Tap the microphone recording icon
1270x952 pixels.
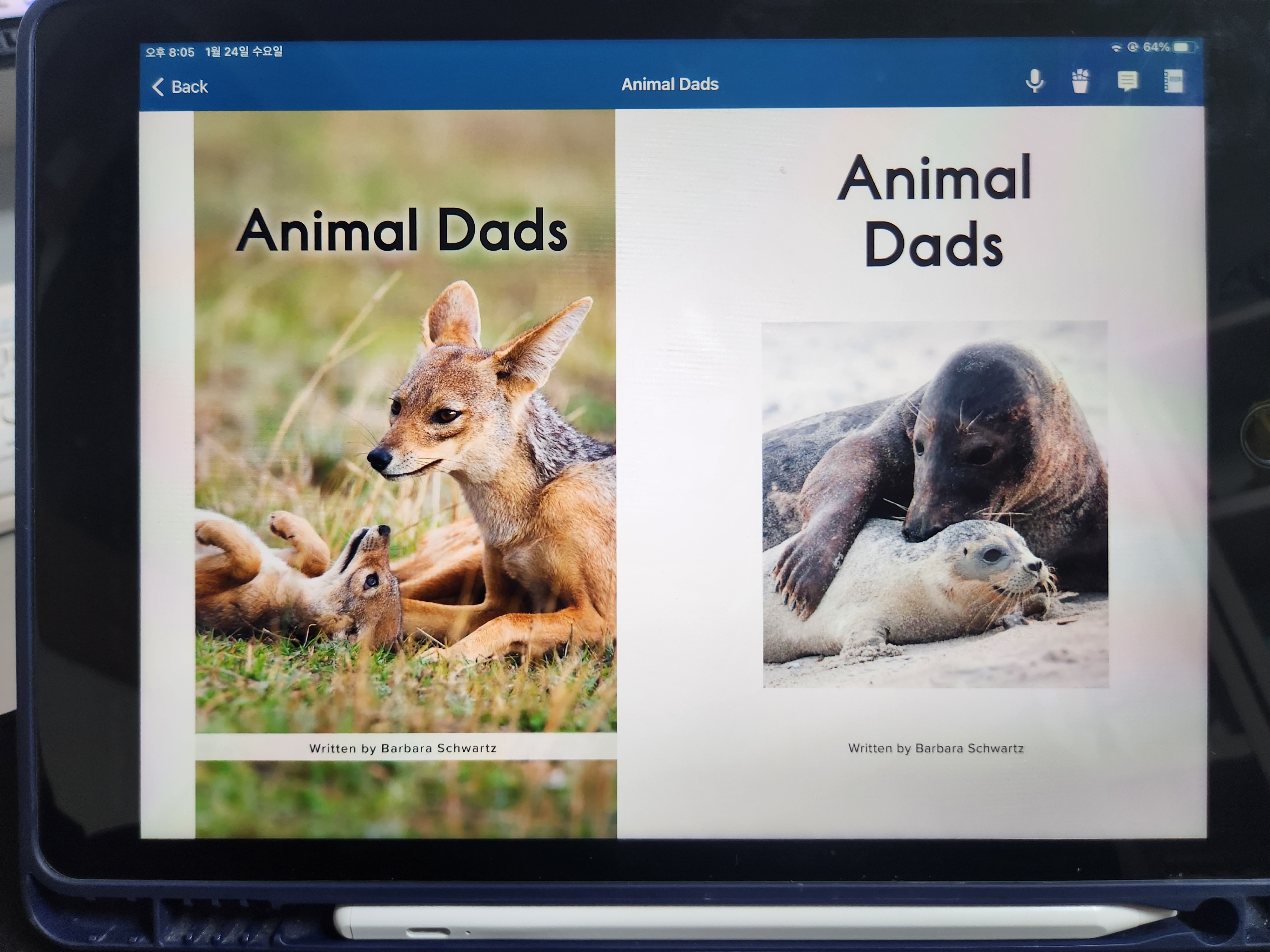click(x=1035, y=82)
